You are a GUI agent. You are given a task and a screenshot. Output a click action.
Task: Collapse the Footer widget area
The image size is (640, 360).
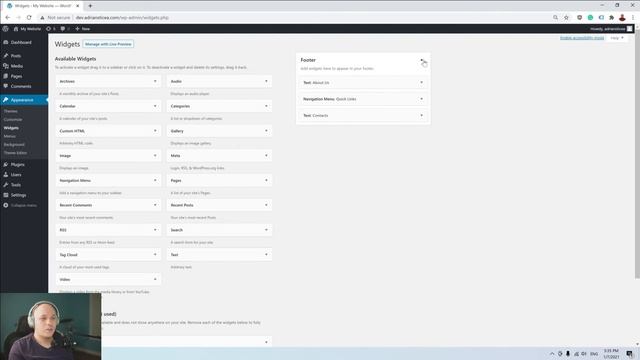point(422,60)
